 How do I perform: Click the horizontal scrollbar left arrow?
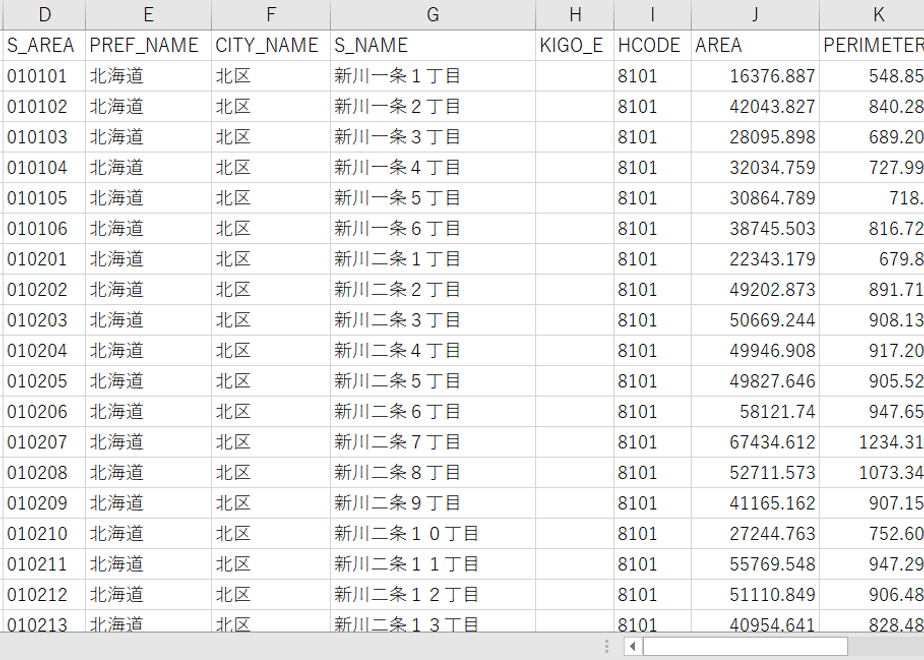(x=632, y=646)
